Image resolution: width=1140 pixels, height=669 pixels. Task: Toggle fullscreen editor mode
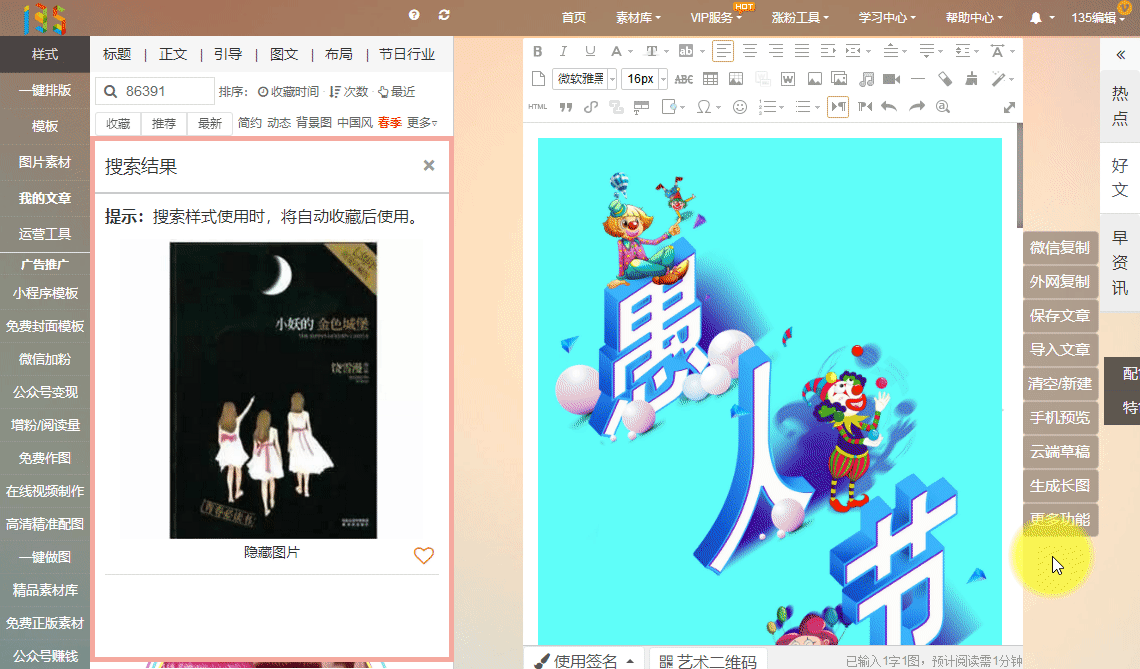click(1009, 107)
